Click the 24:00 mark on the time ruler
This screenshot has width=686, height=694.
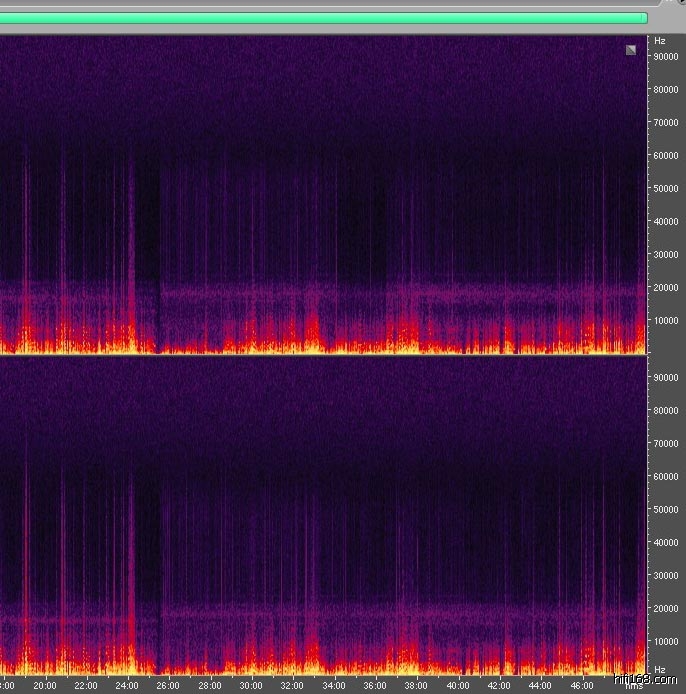click(127, 686)
